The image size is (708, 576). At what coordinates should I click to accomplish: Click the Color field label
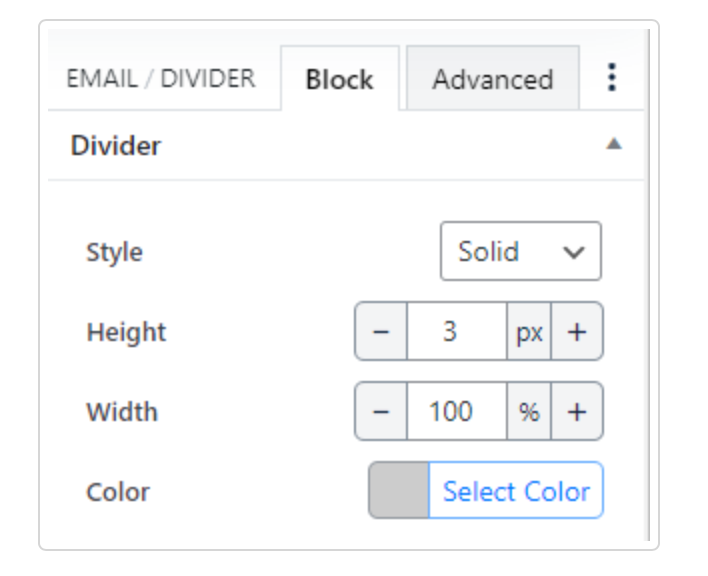(x=117, y=492)
